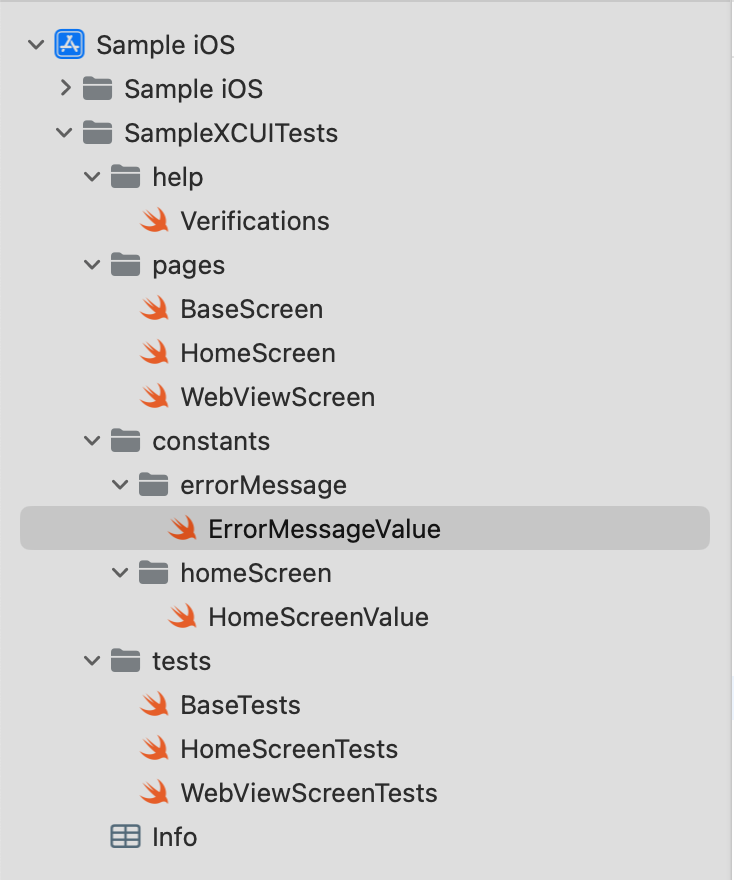Click the plist table icon beside Info
The width and height of the screenshot is (734, 880).
(x=125, y=837)
